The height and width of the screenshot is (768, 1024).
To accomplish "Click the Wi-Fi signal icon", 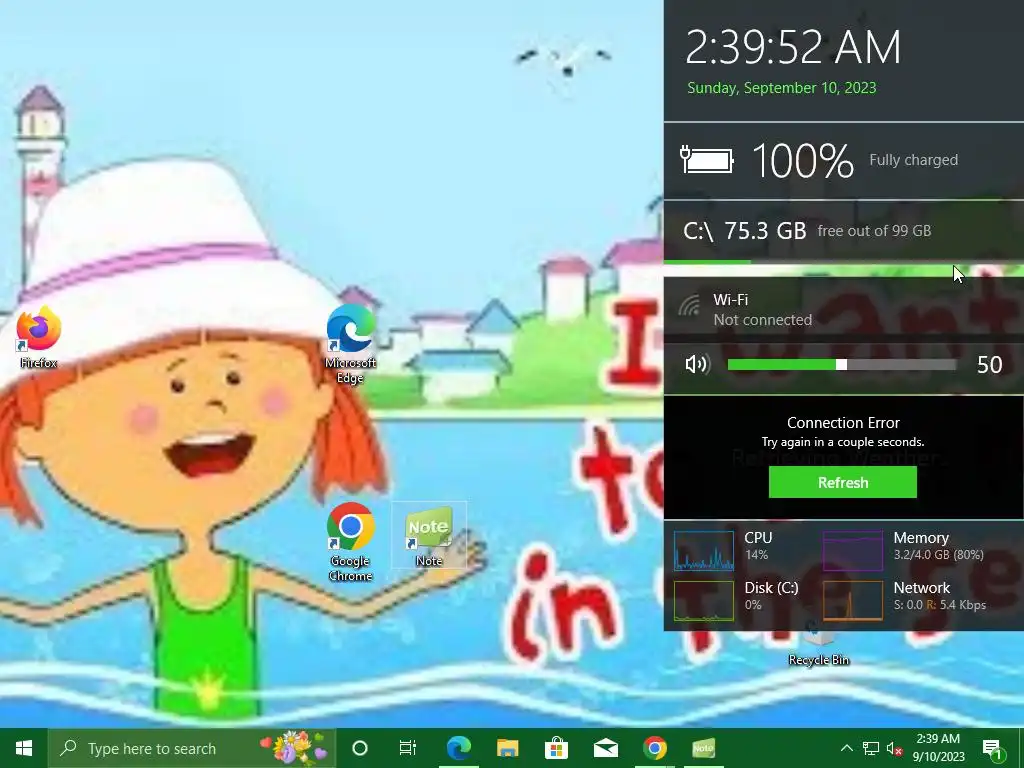I will point(688,305).
